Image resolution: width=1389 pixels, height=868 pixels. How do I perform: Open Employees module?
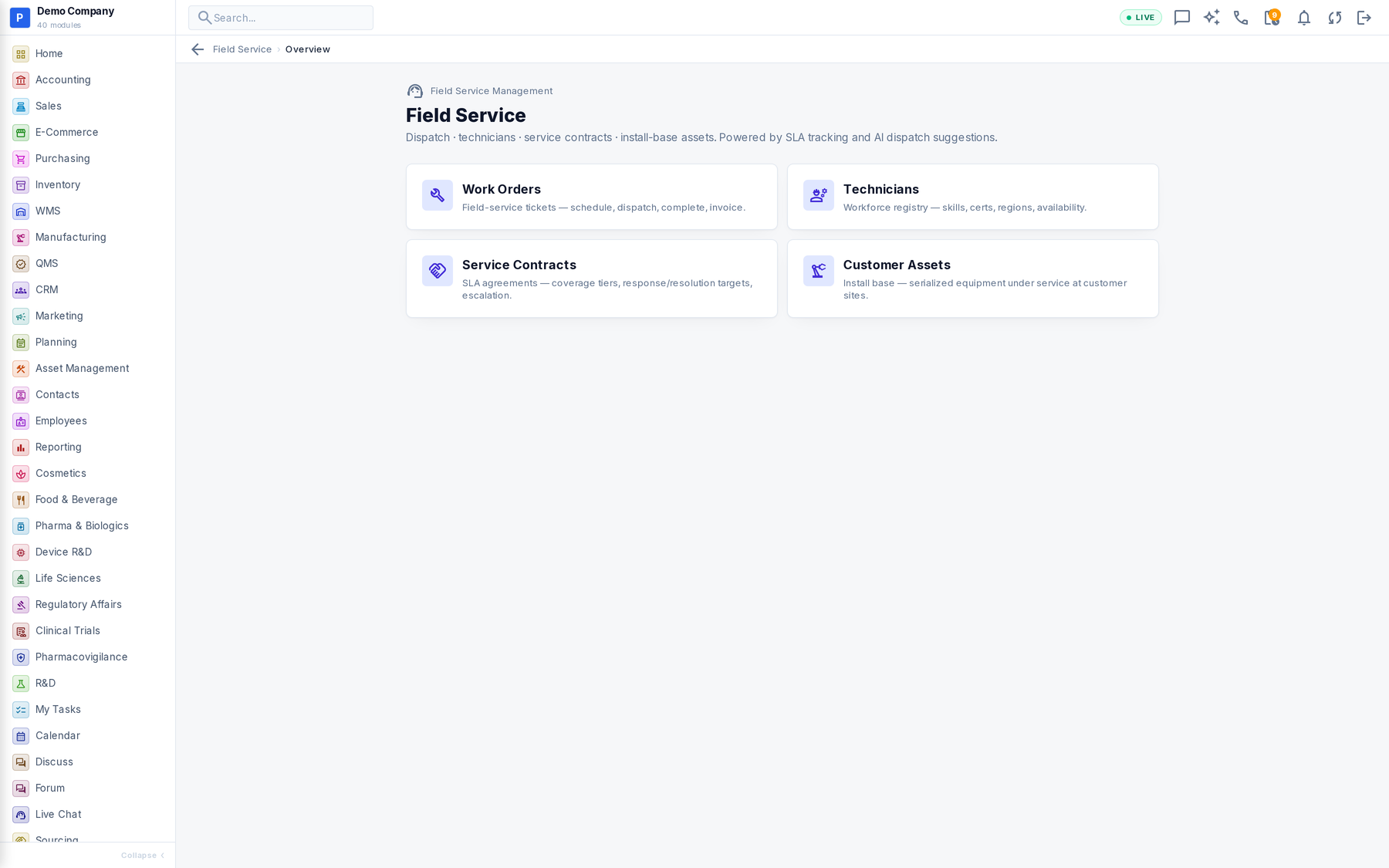(87, 420)
